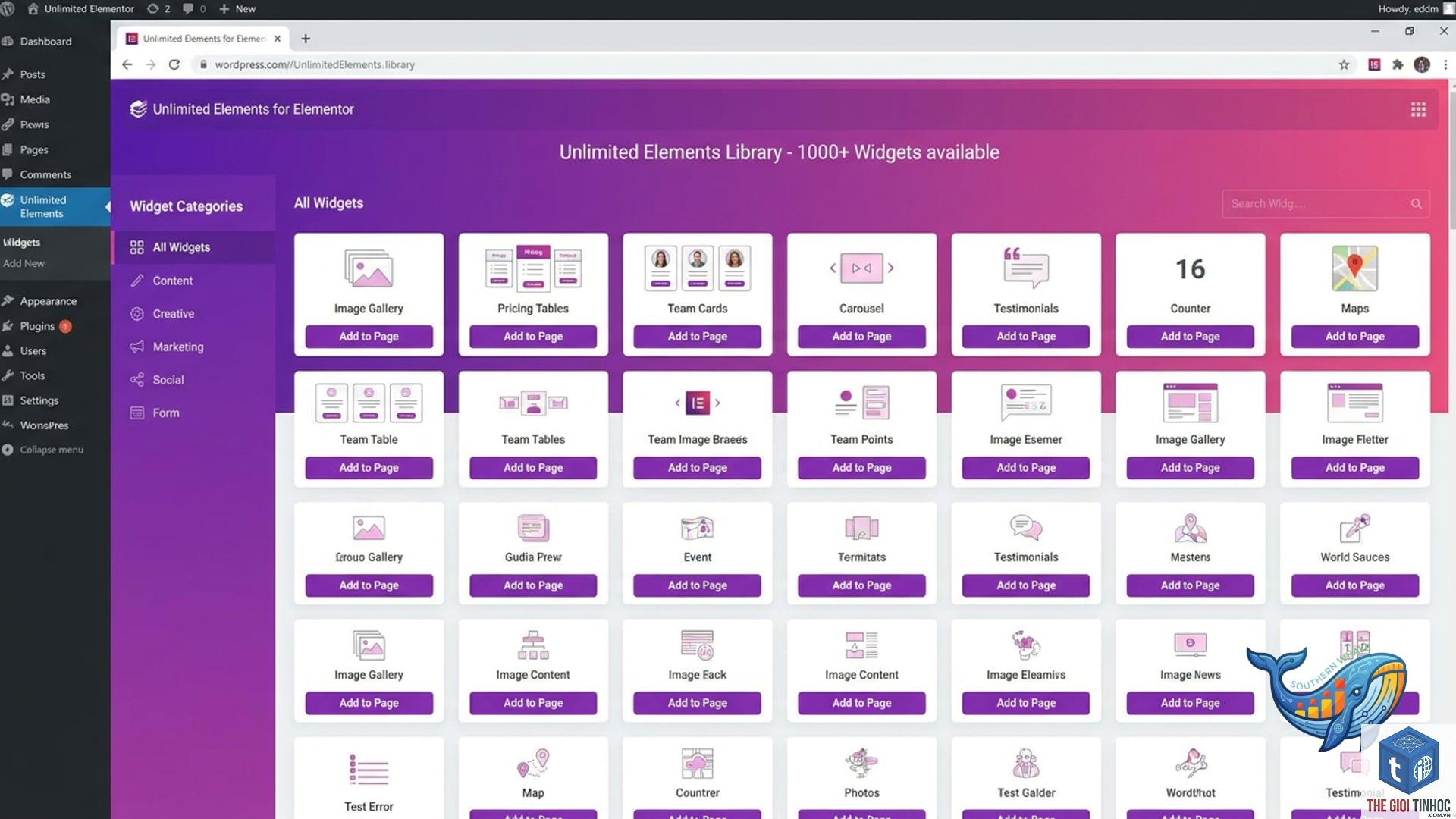Click the Carousel widget icon

[x=861, y=268]
